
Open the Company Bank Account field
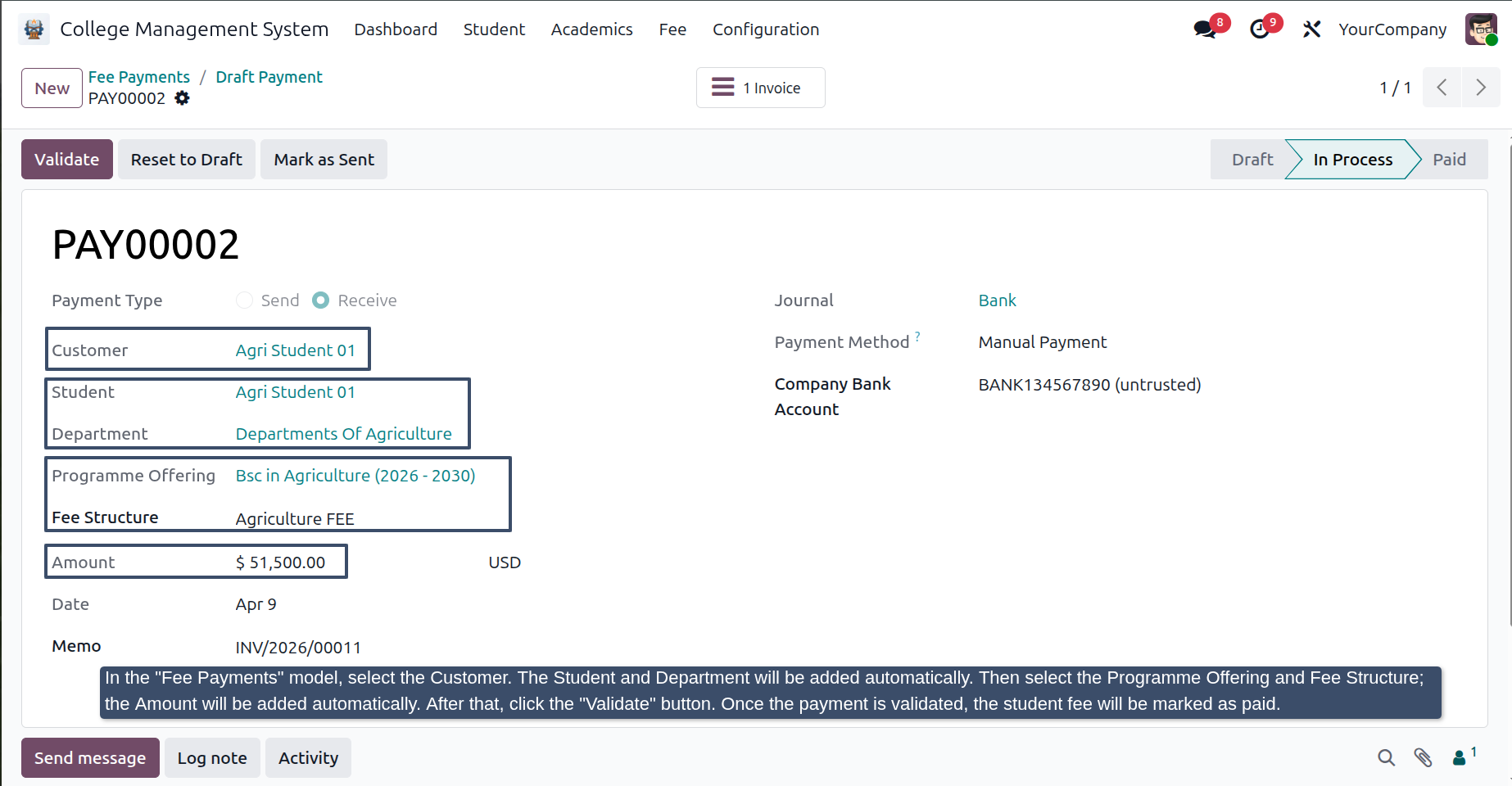1089,385
